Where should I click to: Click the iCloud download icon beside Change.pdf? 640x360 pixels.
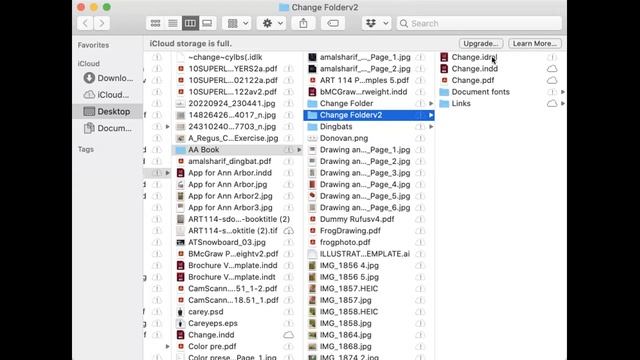pos(552,80)
